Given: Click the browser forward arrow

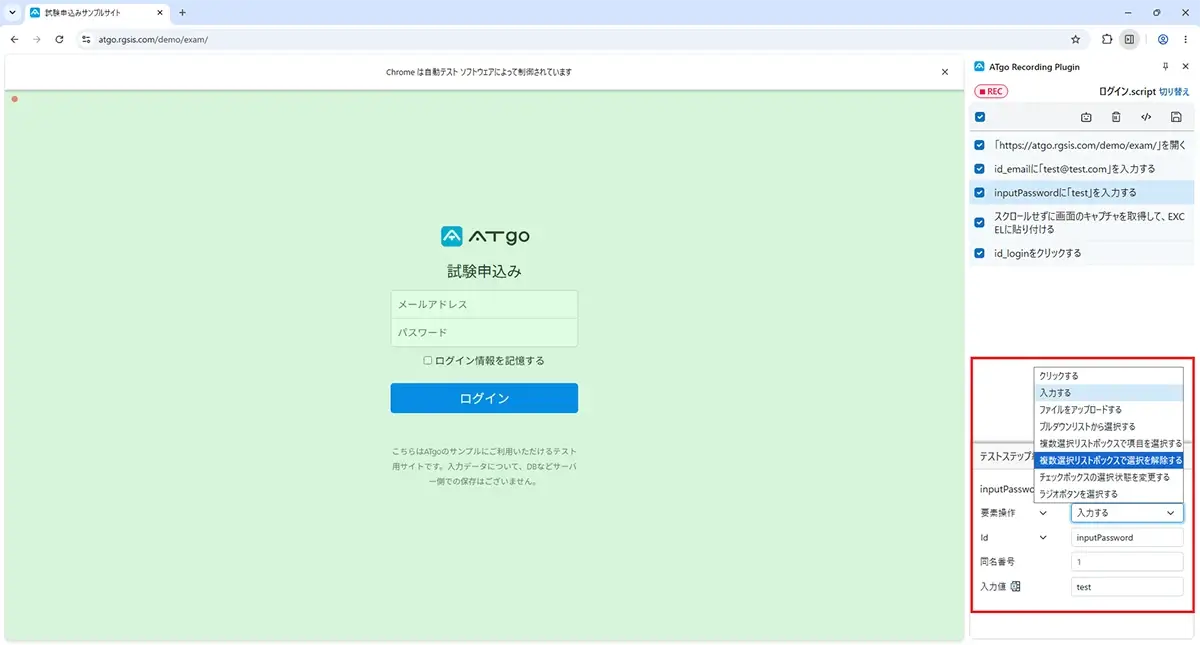Looking at the screenshot, I should (37, 40).
